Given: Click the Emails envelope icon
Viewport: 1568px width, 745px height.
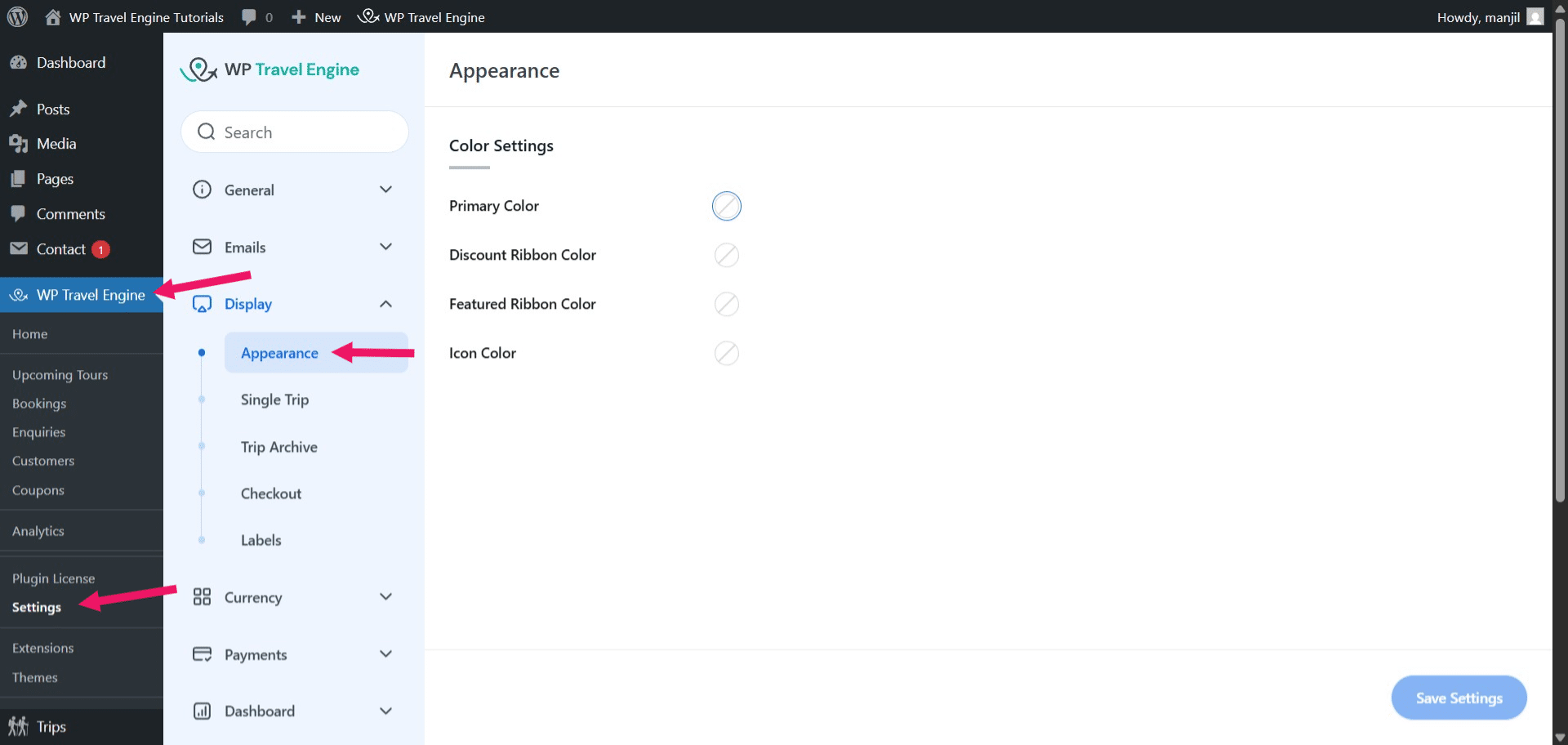Looking at the screenshot, I should pyautogui.click(x=202, y=247).
